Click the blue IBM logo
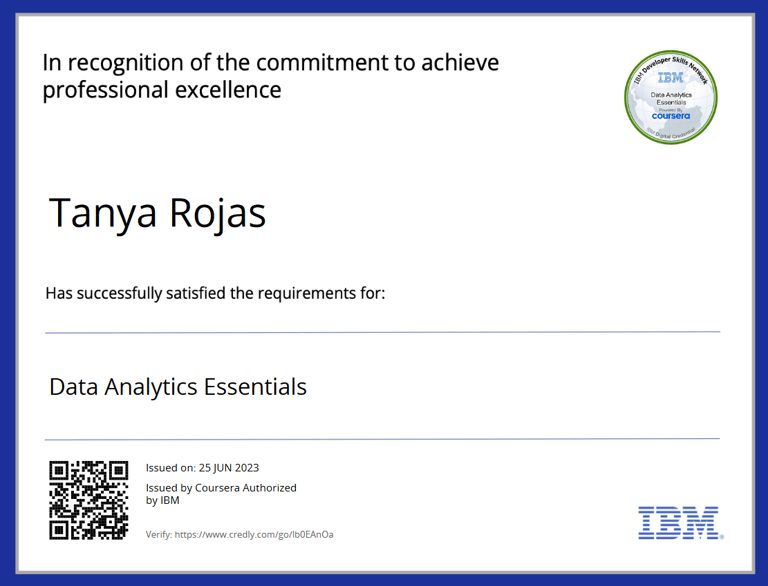768x586 pixels. (680, 523)
